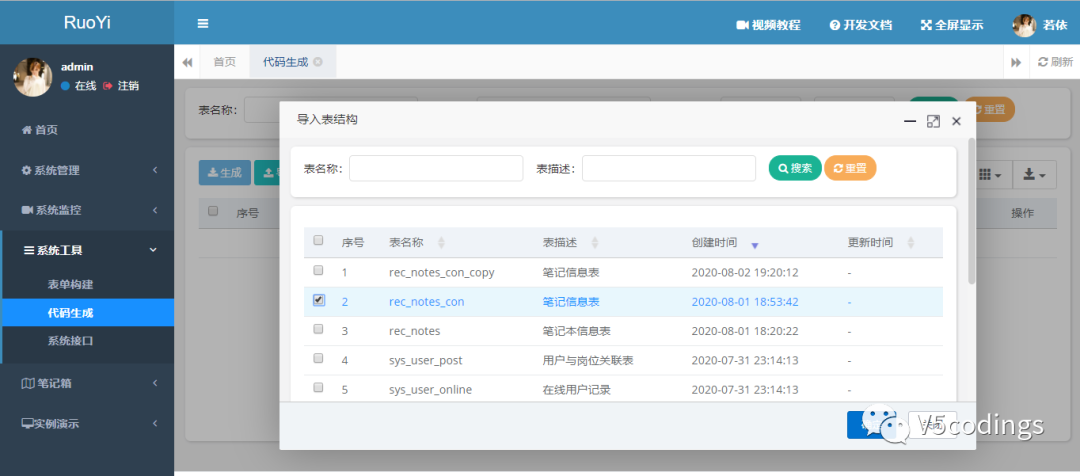Expand the 系统管理 sidebar menu
The width and height of the screenshot is (1080, 476).
(x=87, y=170)
